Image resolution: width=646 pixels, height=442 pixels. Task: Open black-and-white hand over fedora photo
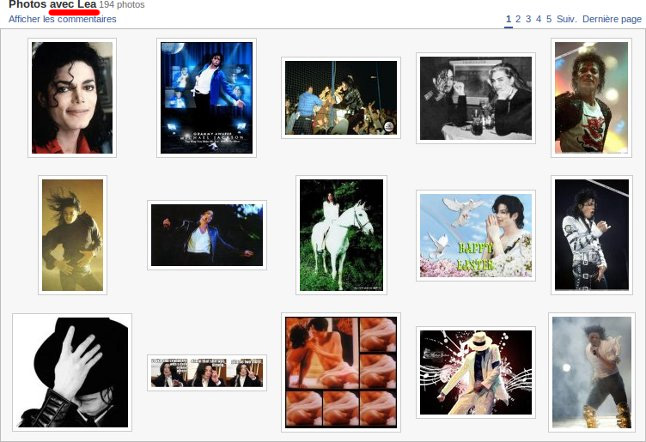(72, 372)
